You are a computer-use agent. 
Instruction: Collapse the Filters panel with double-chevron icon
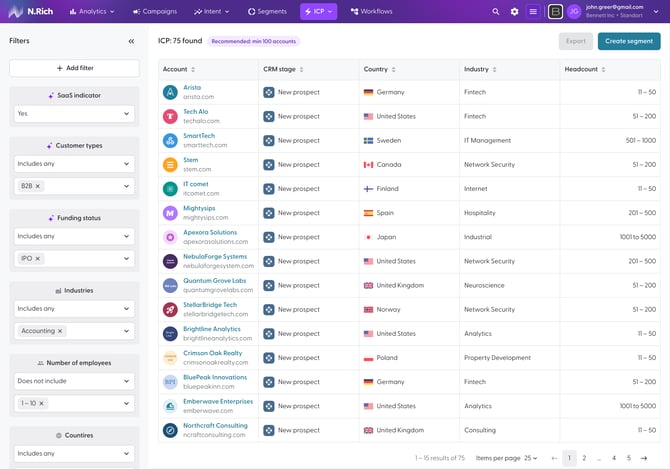(131, 41)
